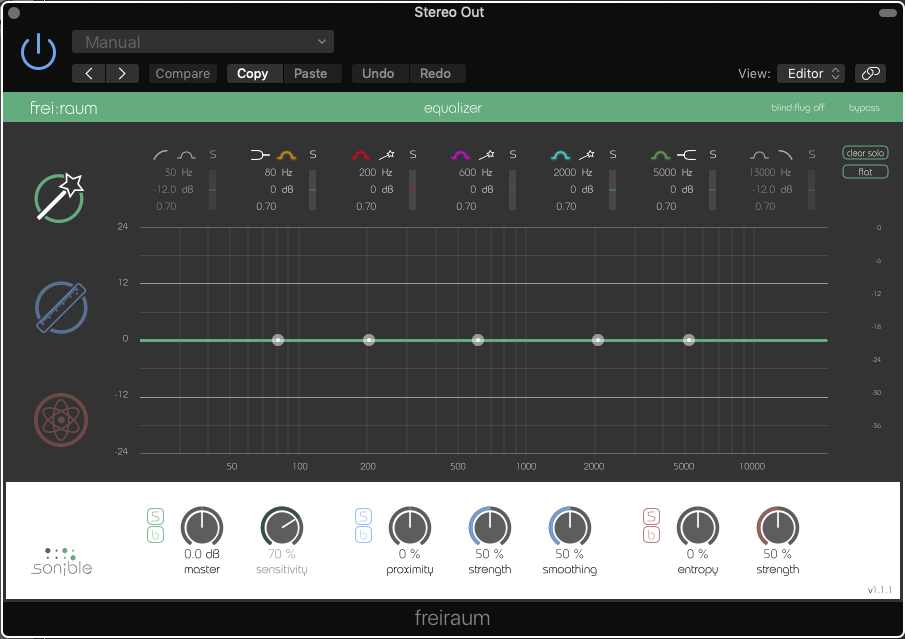
Task: Select high-shelf shape on 5000 Hz band
Action: tap(687, 154)
